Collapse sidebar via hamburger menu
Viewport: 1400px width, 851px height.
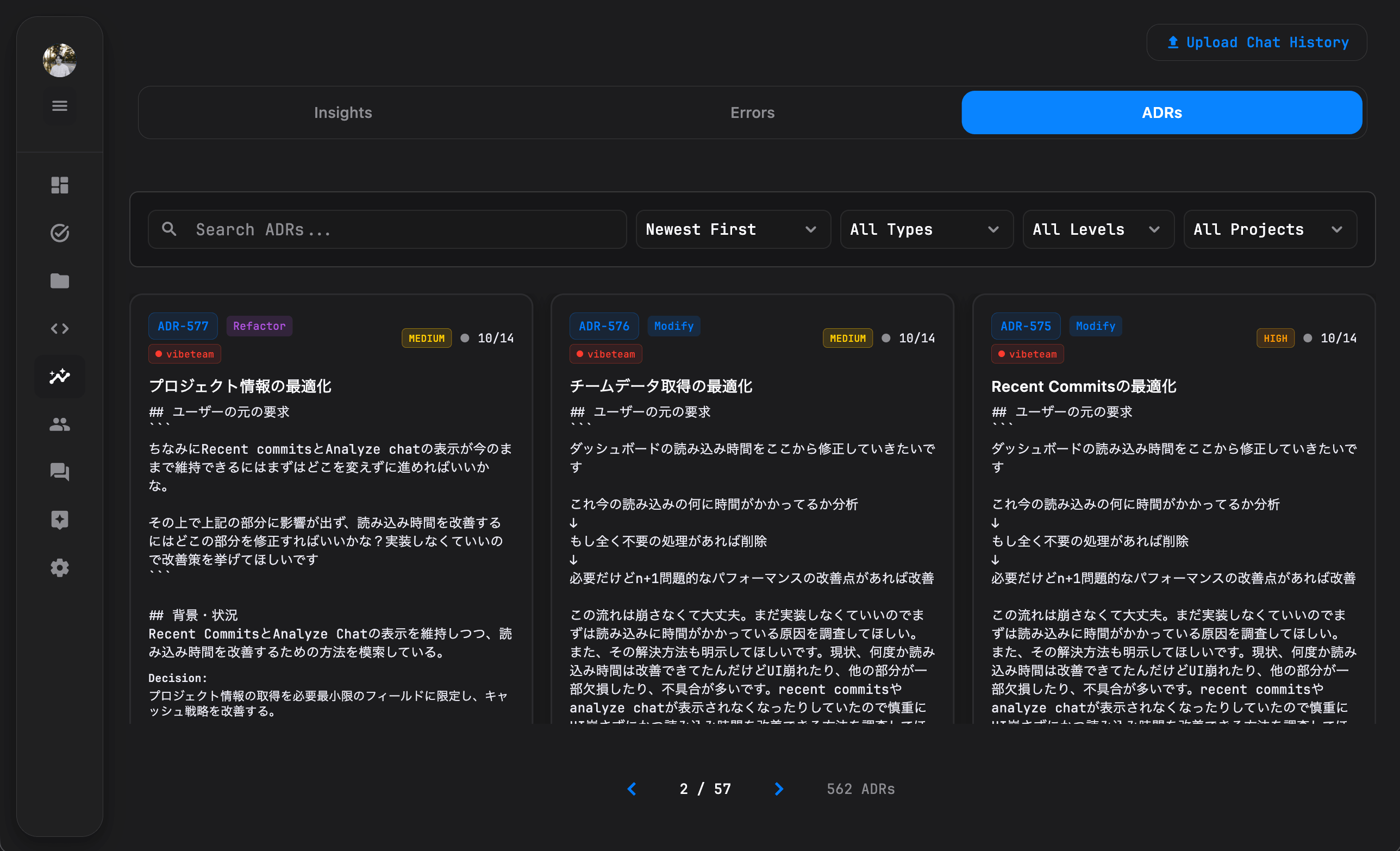[x=59, y=105]
